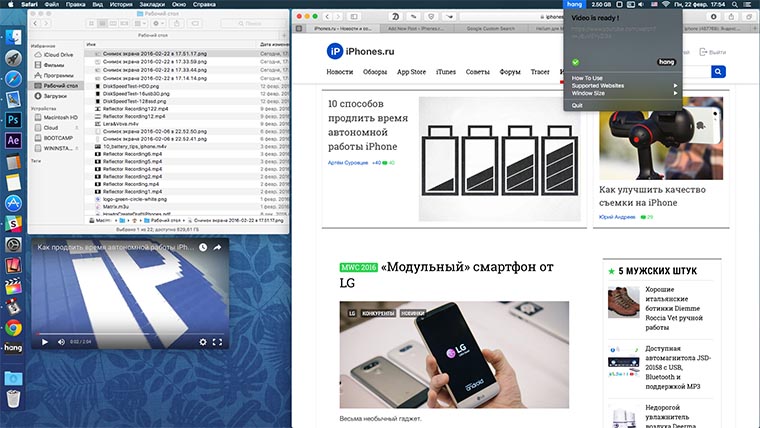Open Launchpad rocket icon in the Dock

coord(13,58)
